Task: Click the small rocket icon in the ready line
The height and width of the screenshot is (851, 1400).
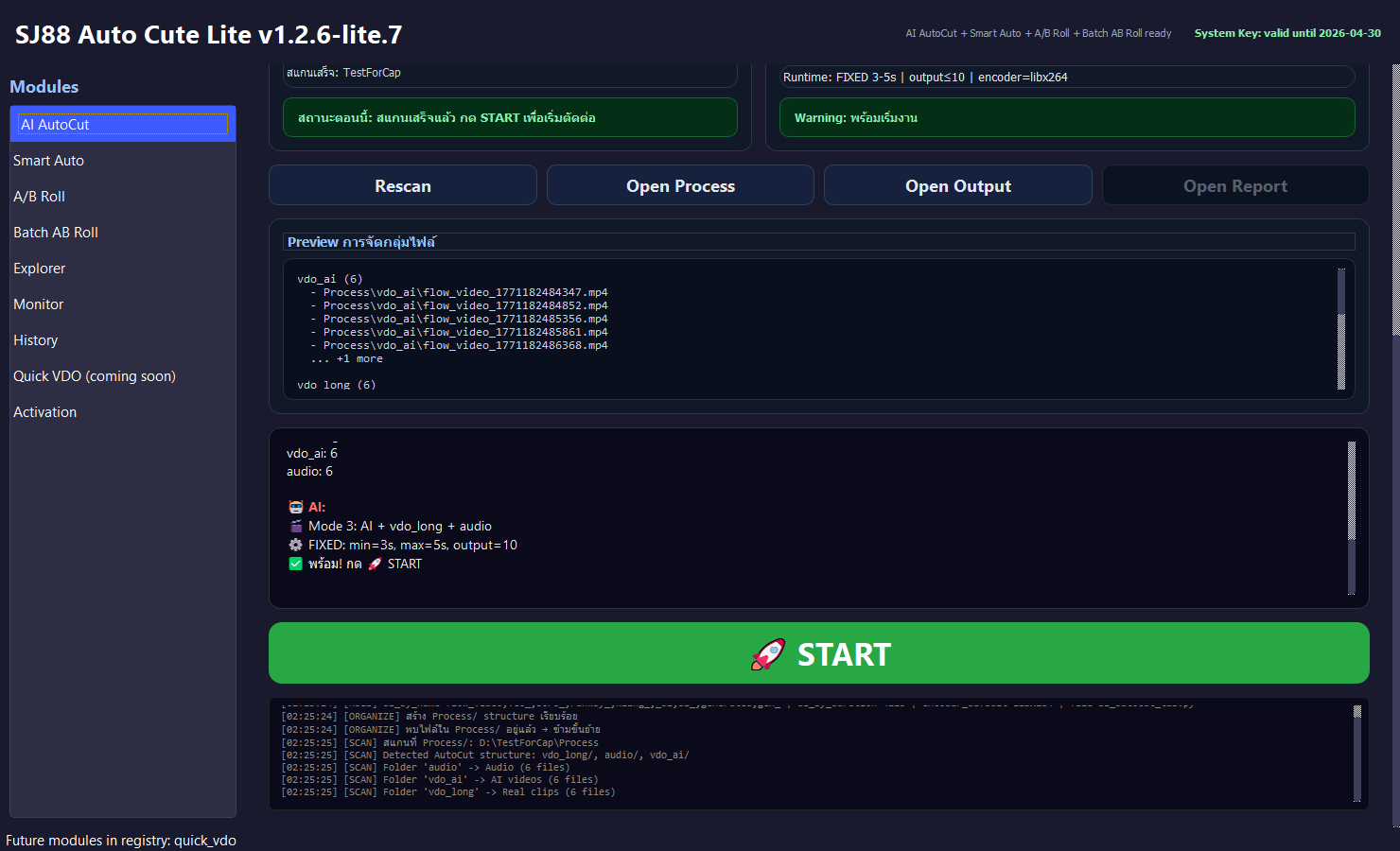Action: coord(375,564)
